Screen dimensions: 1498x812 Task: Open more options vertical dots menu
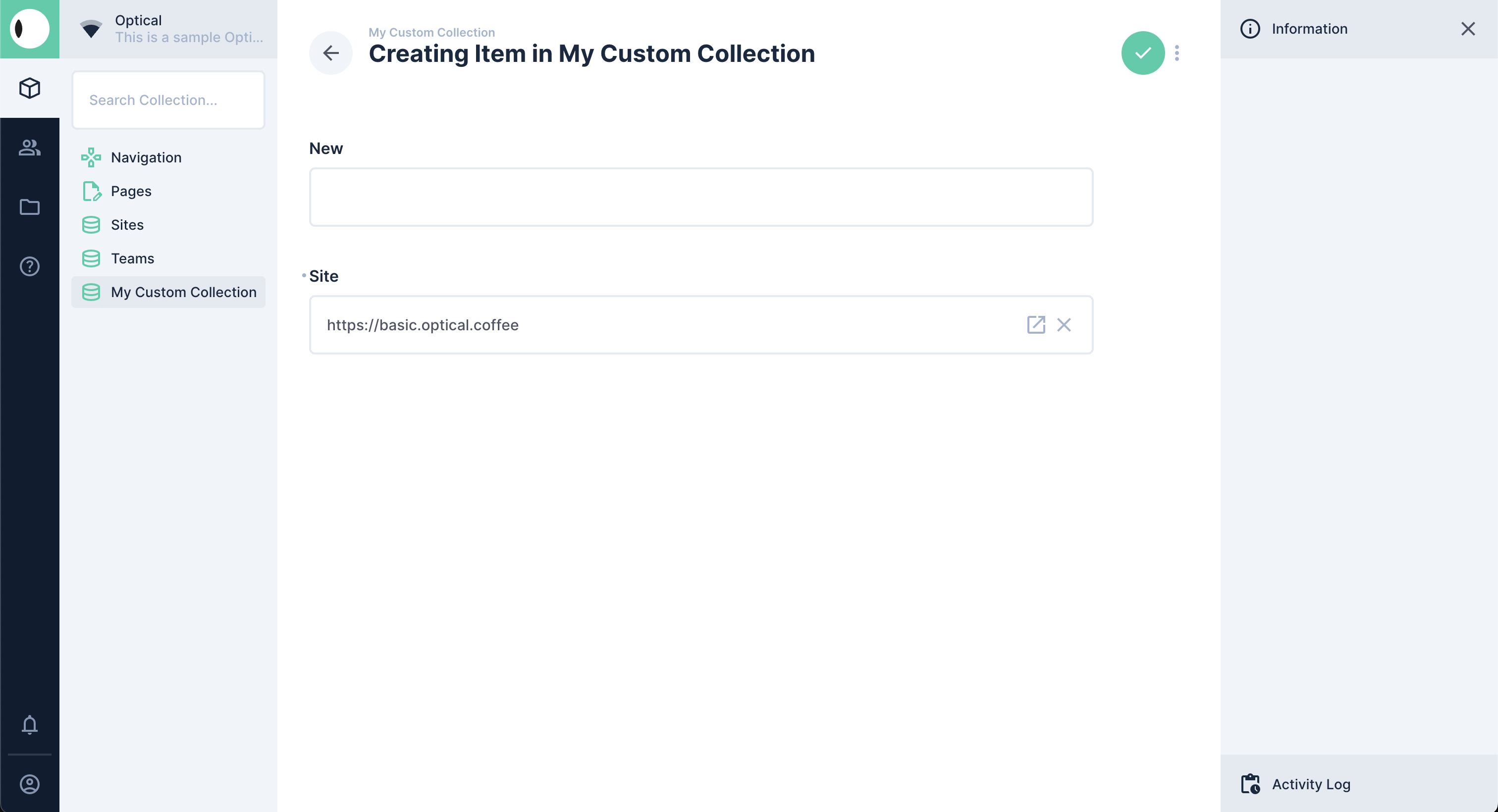[x=1177, y=53]
